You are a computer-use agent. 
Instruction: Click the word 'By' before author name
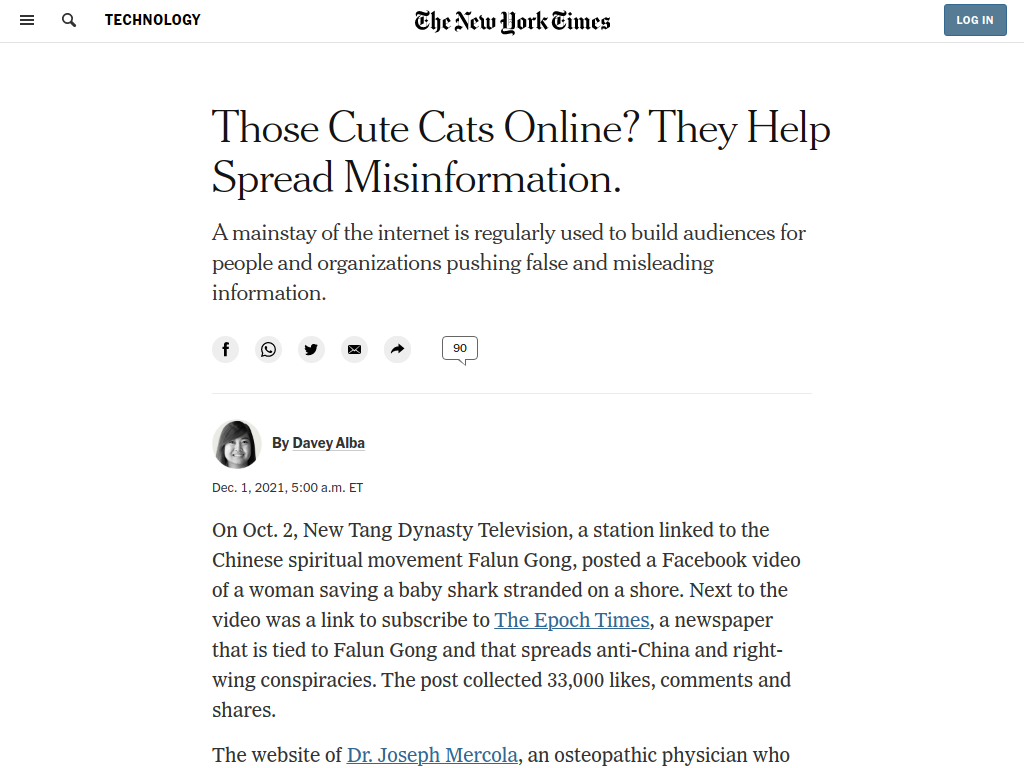point(280,443)
